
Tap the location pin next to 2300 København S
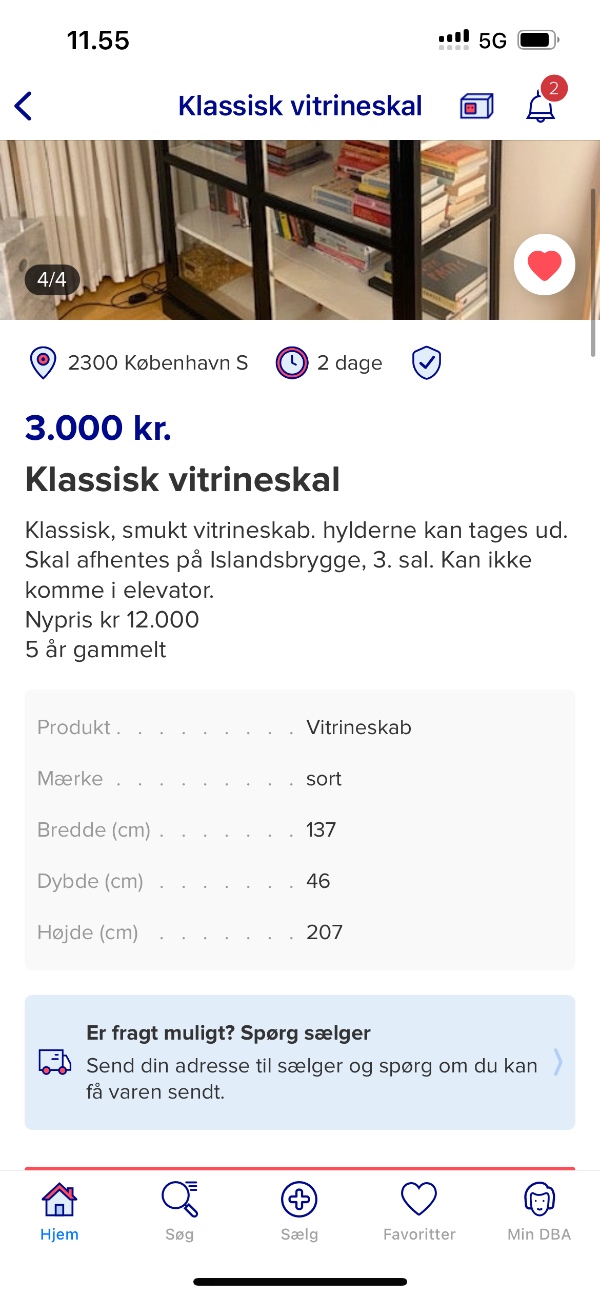41,362
